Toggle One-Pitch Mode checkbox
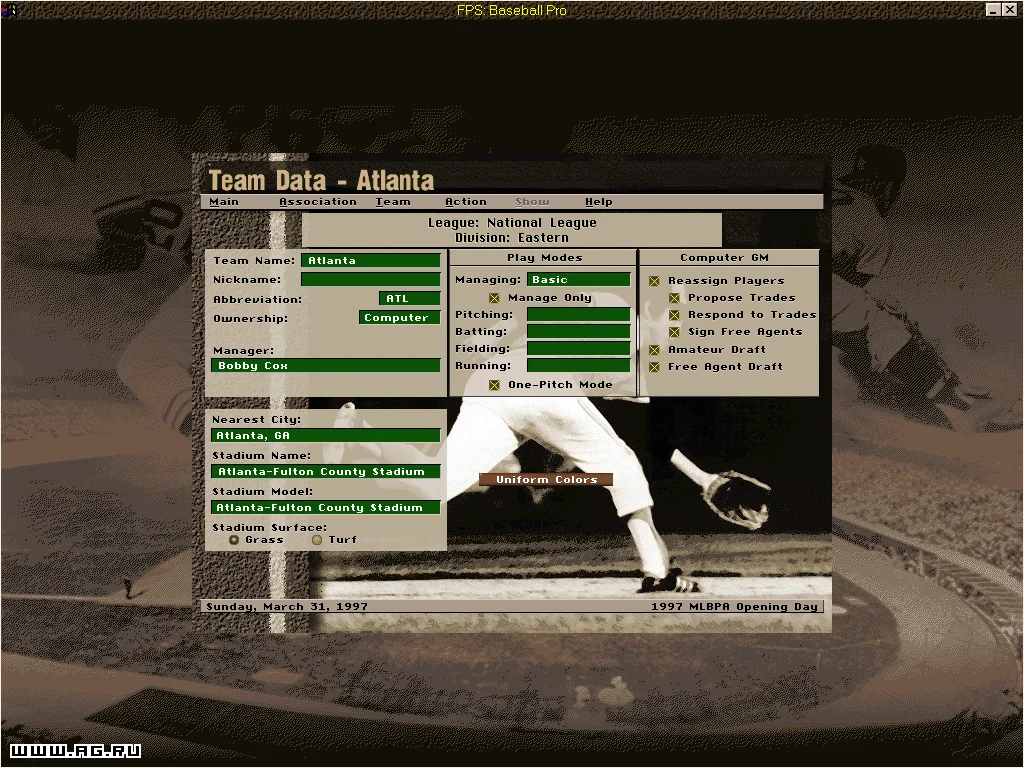This screenshot has height=768, width=1024. (x=494, y=385)
